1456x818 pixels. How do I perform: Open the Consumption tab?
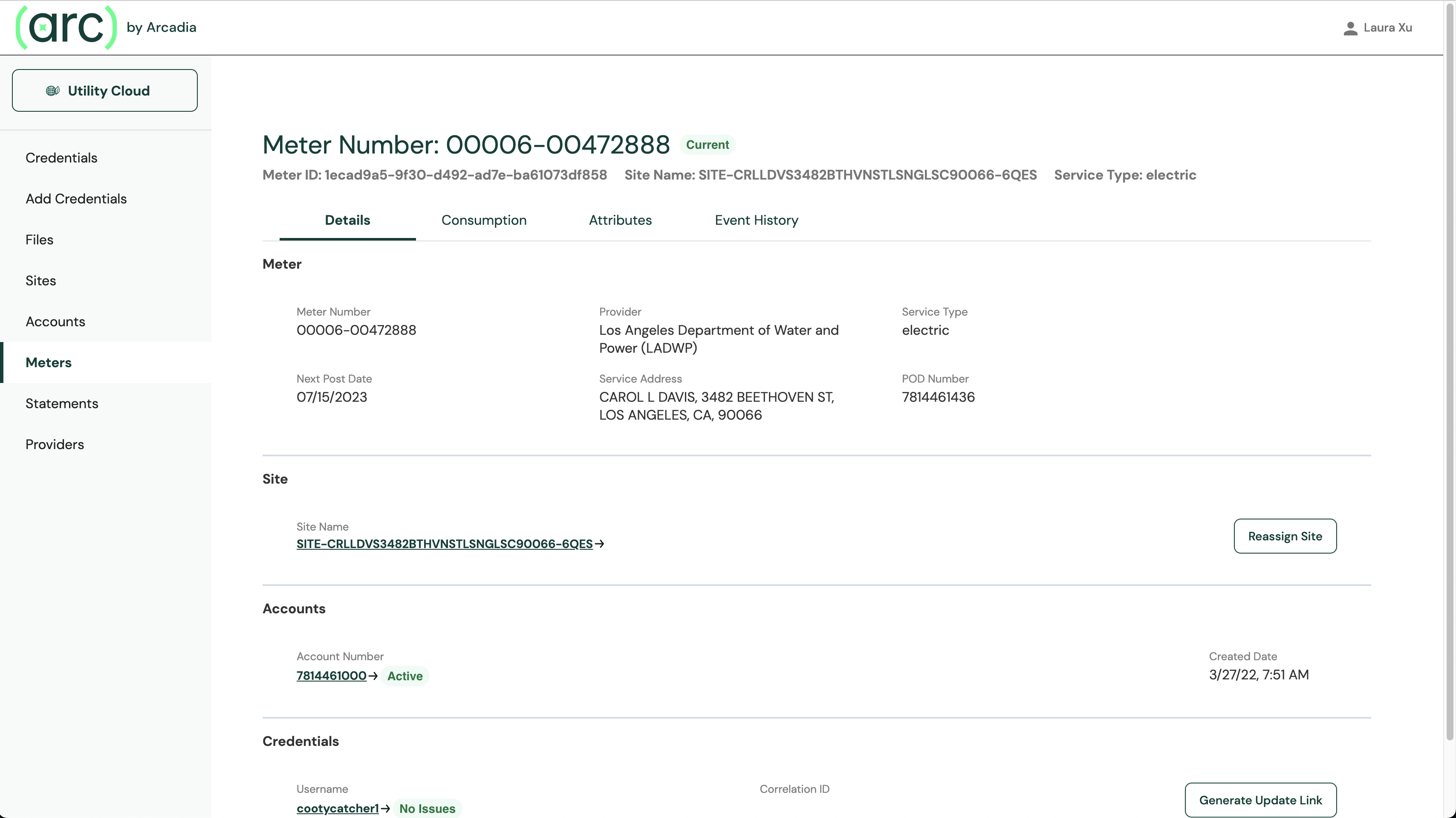[x=484, y=220]
